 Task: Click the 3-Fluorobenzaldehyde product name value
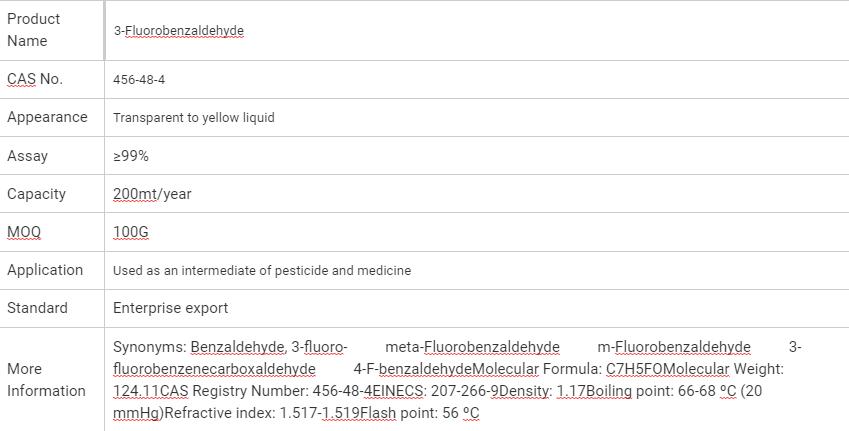click(178, 31)
